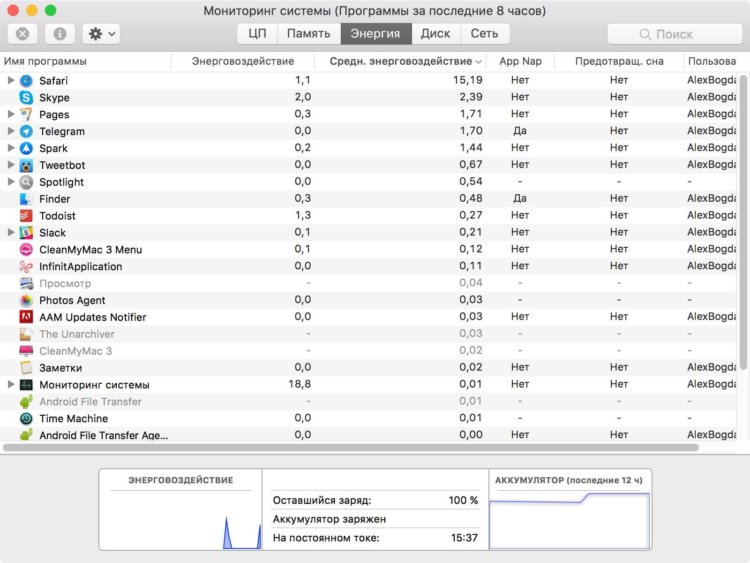
Task: Switch to the Диск tab
Action: (436, 33)
